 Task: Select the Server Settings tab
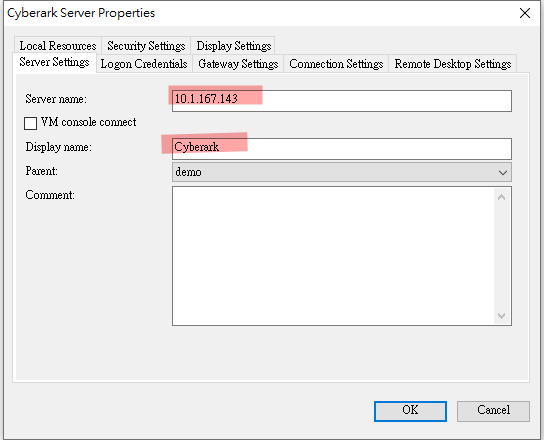[x=54, y=62]
